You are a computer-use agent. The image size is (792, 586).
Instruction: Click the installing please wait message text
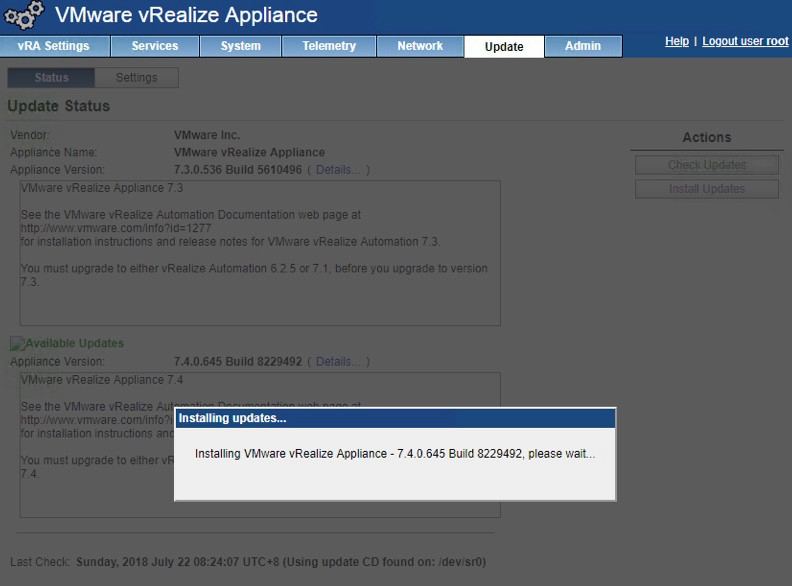coord(395,454)
